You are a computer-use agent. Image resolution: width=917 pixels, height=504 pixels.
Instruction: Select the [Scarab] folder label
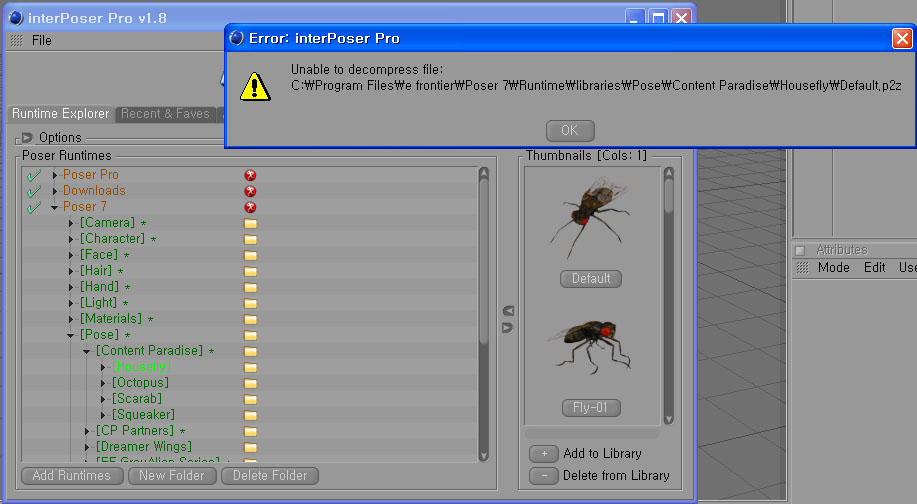point(137,399)
